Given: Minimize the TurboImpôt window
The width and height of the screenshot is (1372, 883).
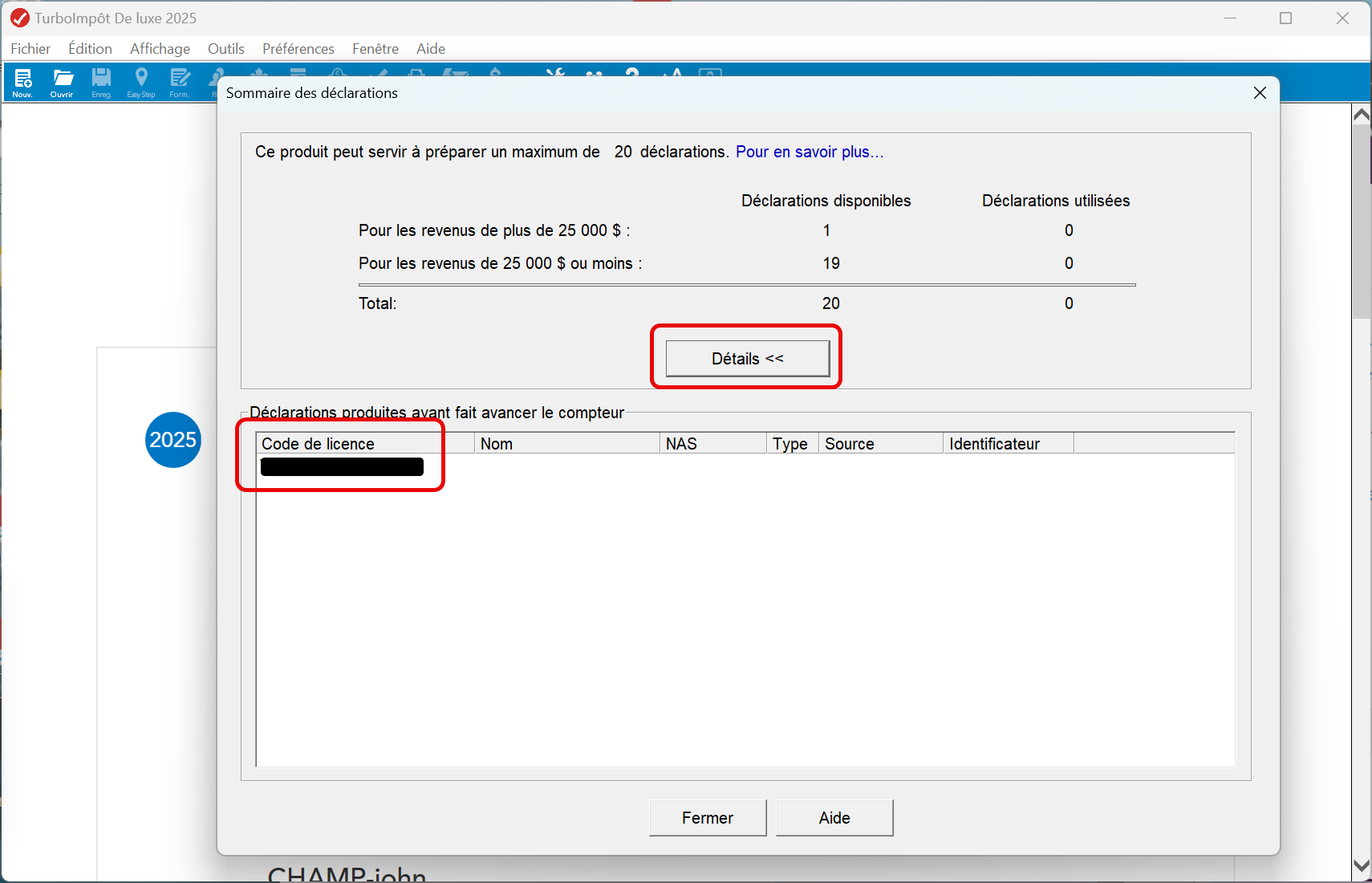Looking at the screenshot, I should (1230, 18).
